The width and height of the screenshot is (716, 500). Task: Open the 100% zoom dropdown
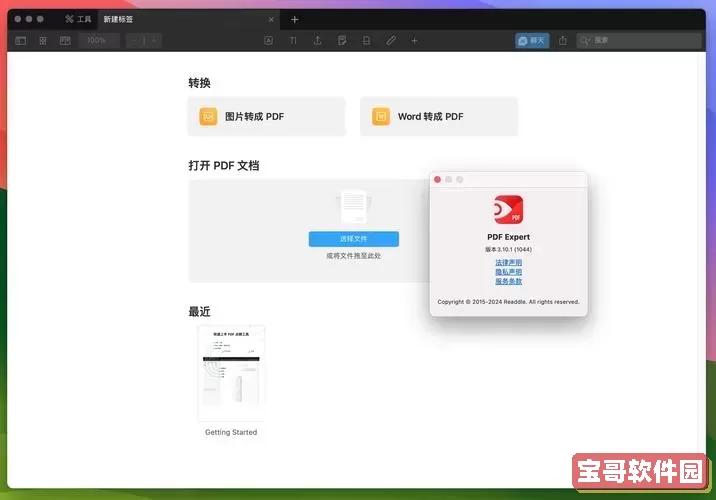click(100, 41)
